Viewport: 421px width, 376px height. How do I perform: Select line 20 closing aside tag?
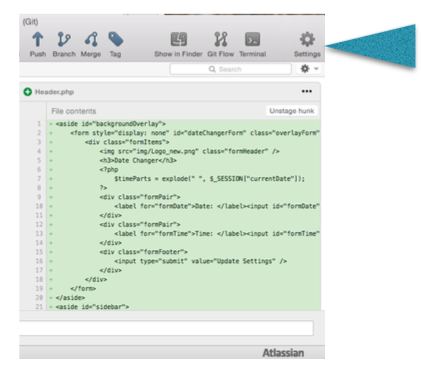point(70,298)
